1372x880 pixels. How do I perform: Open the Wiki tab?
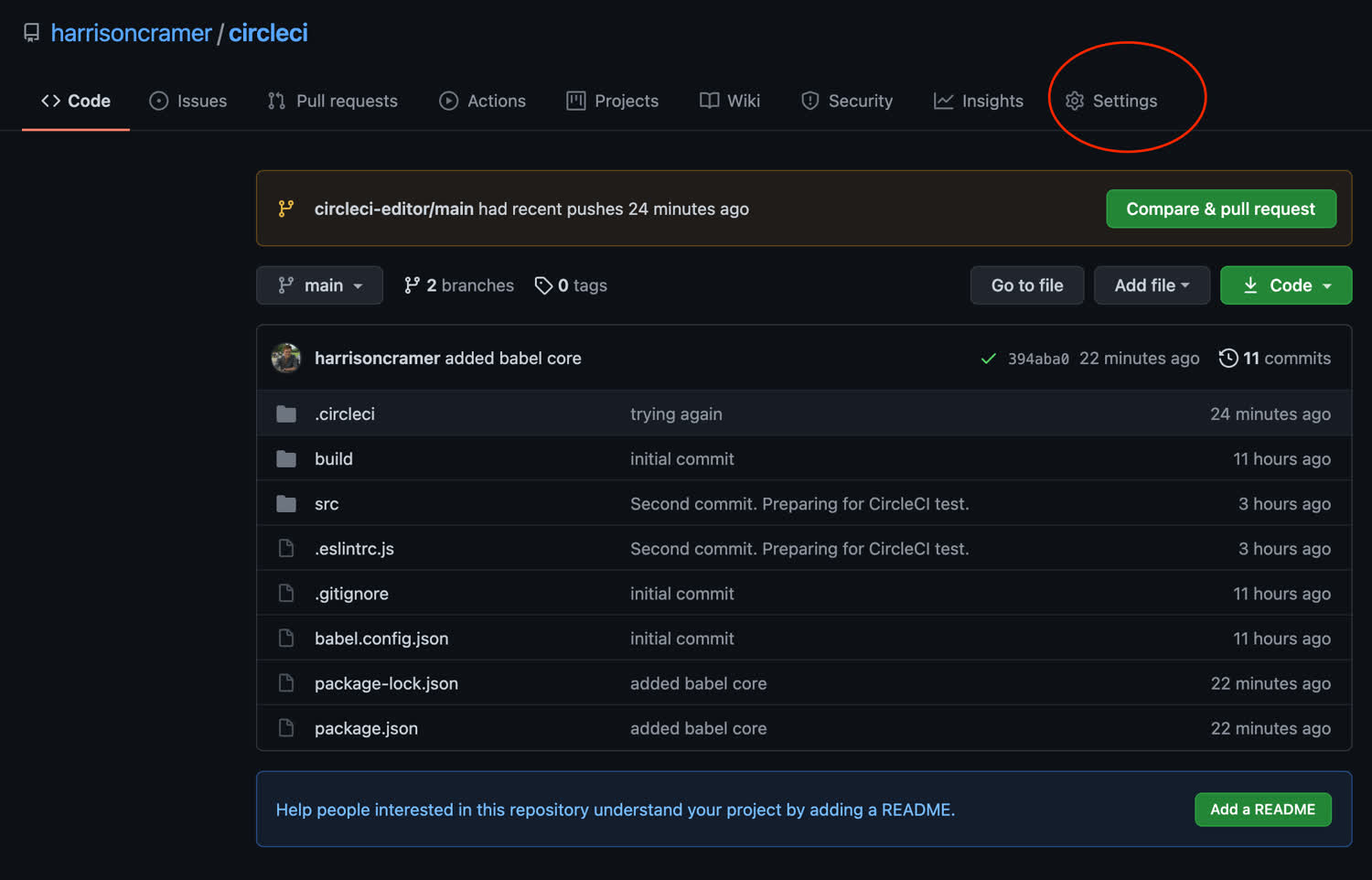729,101
